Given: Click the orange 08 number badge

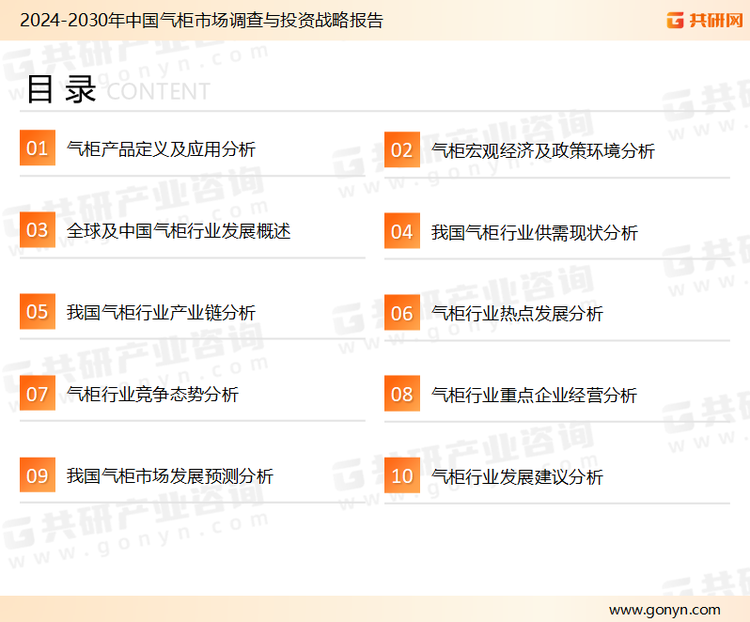Looking at the screenshot, I should click(401, 394).
